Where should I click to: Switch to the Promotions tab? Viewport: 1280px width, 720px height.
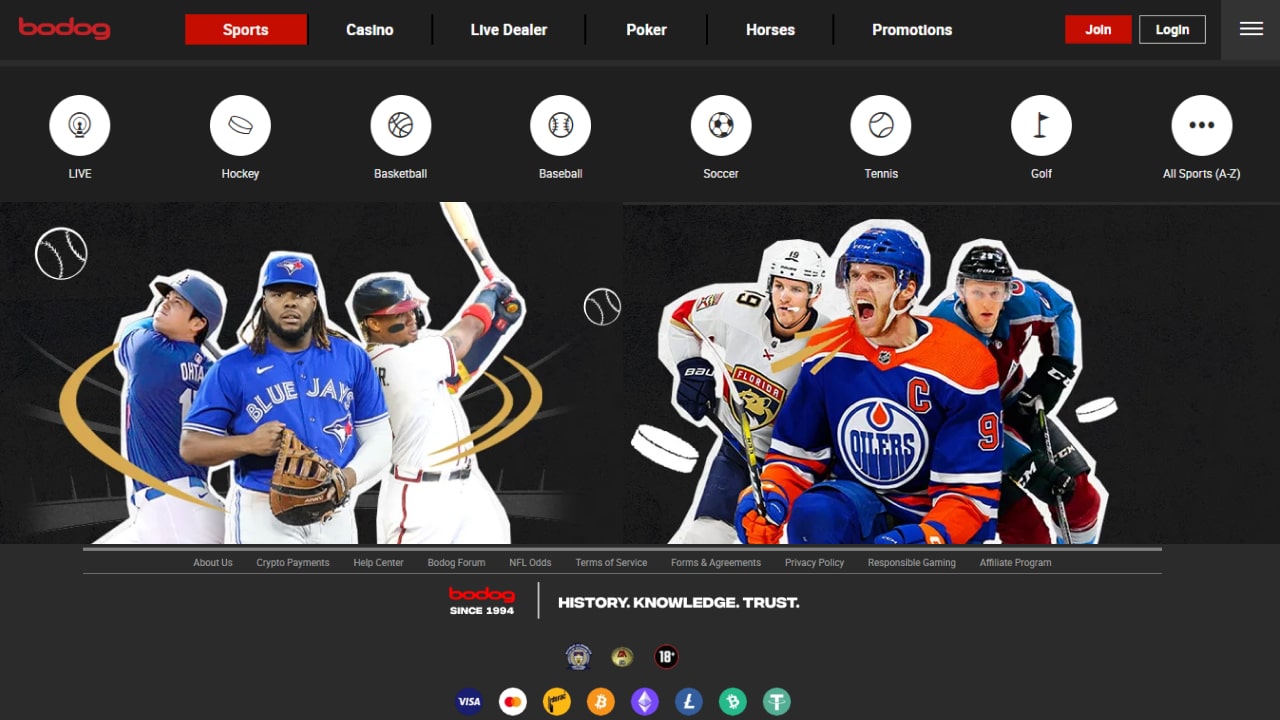click(912, 30)
